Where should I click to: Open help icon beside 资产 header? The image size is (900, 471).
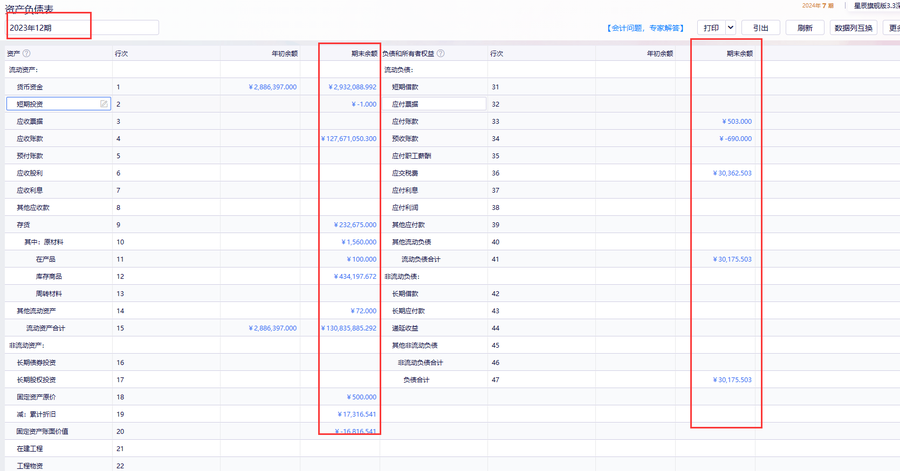click(x=26, y=53)
